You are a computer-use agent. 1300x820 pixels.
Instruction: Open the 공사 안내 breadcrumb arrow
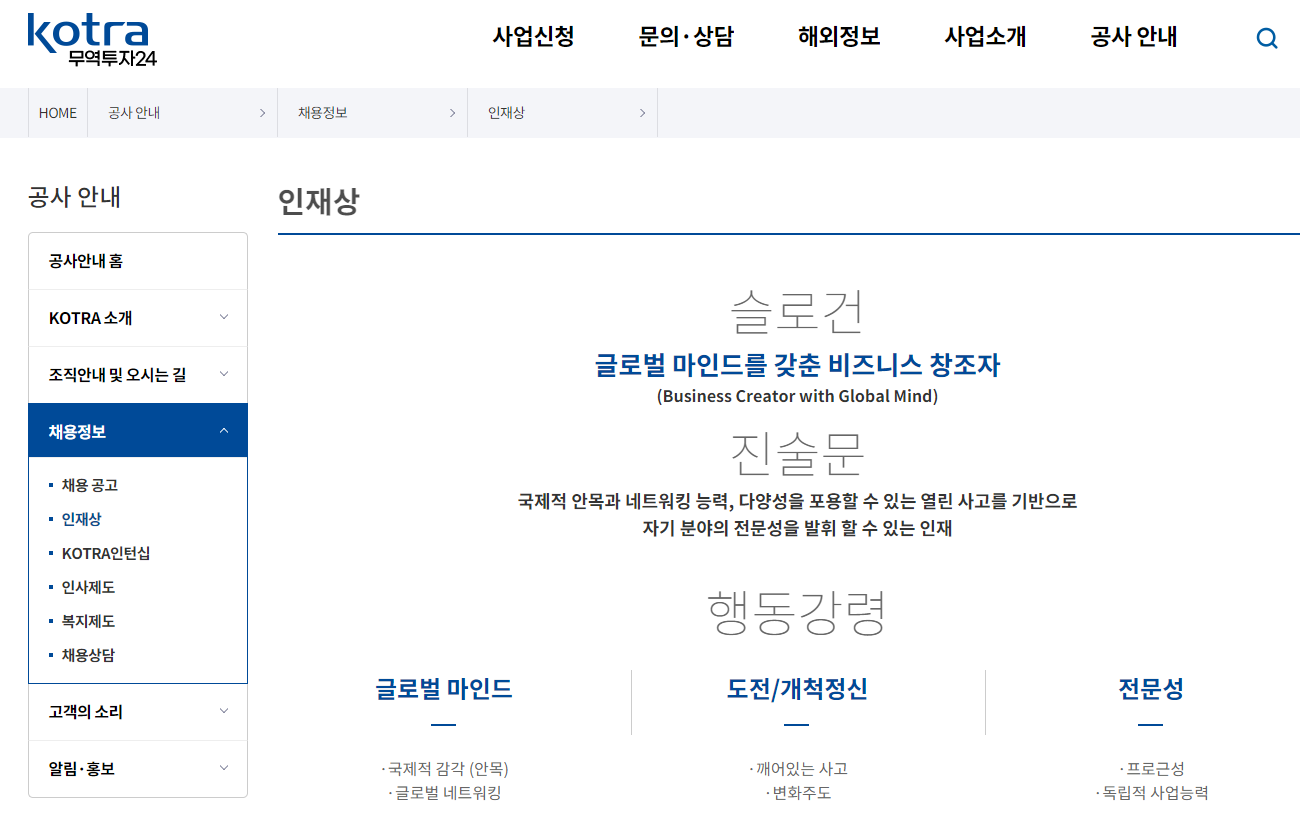[262, 113]
